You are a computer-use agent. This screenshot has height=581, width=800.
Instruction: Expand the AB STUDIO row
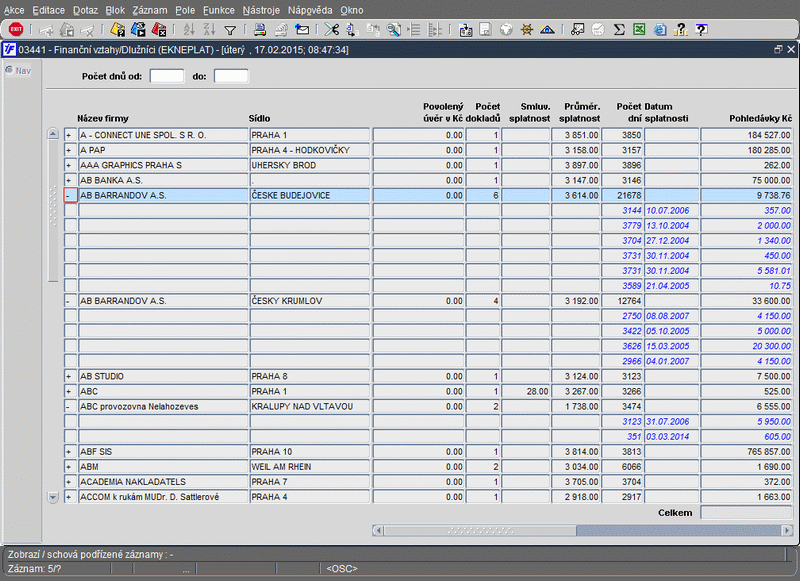tap(69, 376)
